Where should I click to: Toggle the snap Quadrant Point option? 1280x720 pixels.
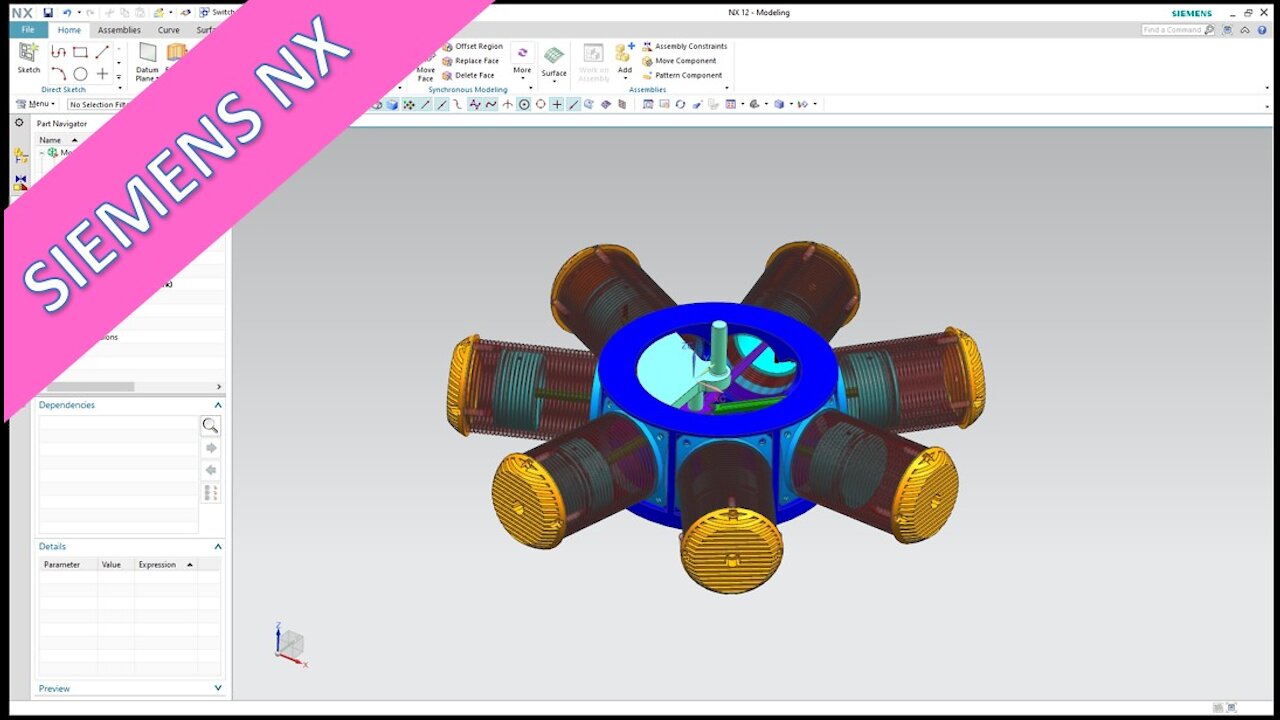[540, 104]
